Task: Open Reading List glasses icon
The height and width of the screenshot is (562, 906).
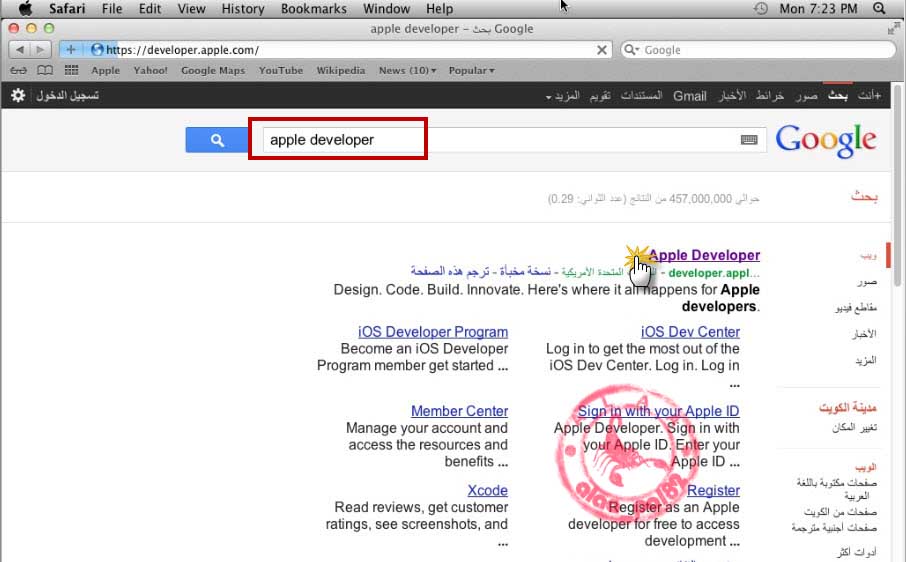Action: click(x=18, y=70)
